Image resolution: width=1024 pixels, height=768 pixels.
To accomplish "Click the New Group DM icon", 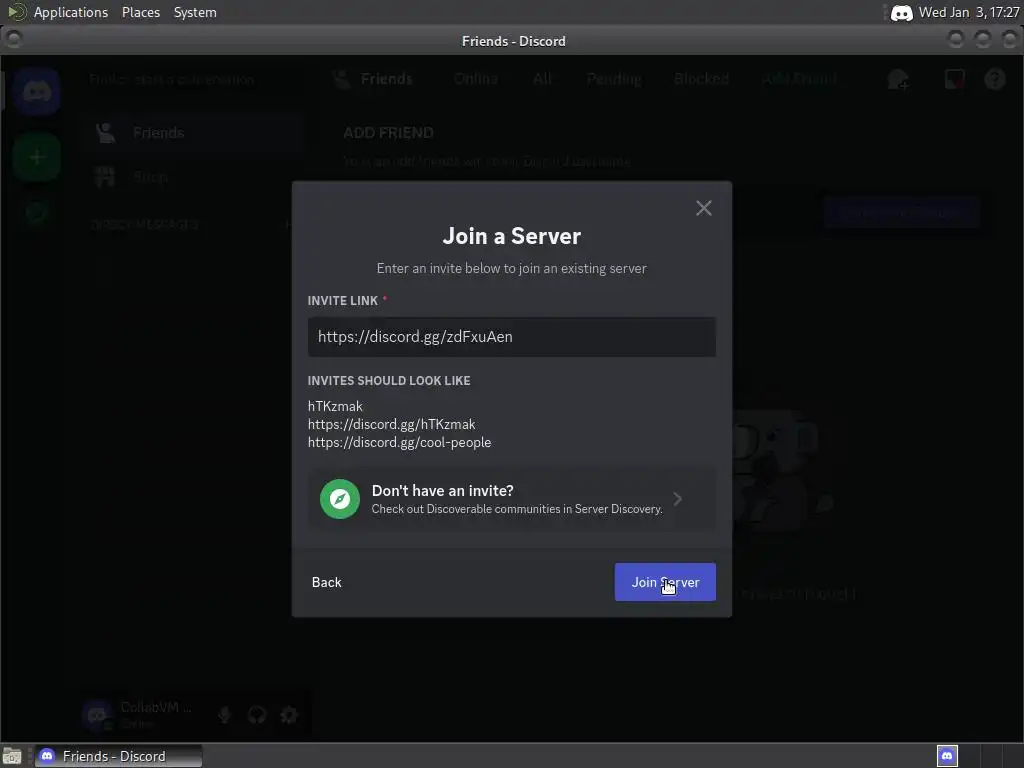I will 898,80.
